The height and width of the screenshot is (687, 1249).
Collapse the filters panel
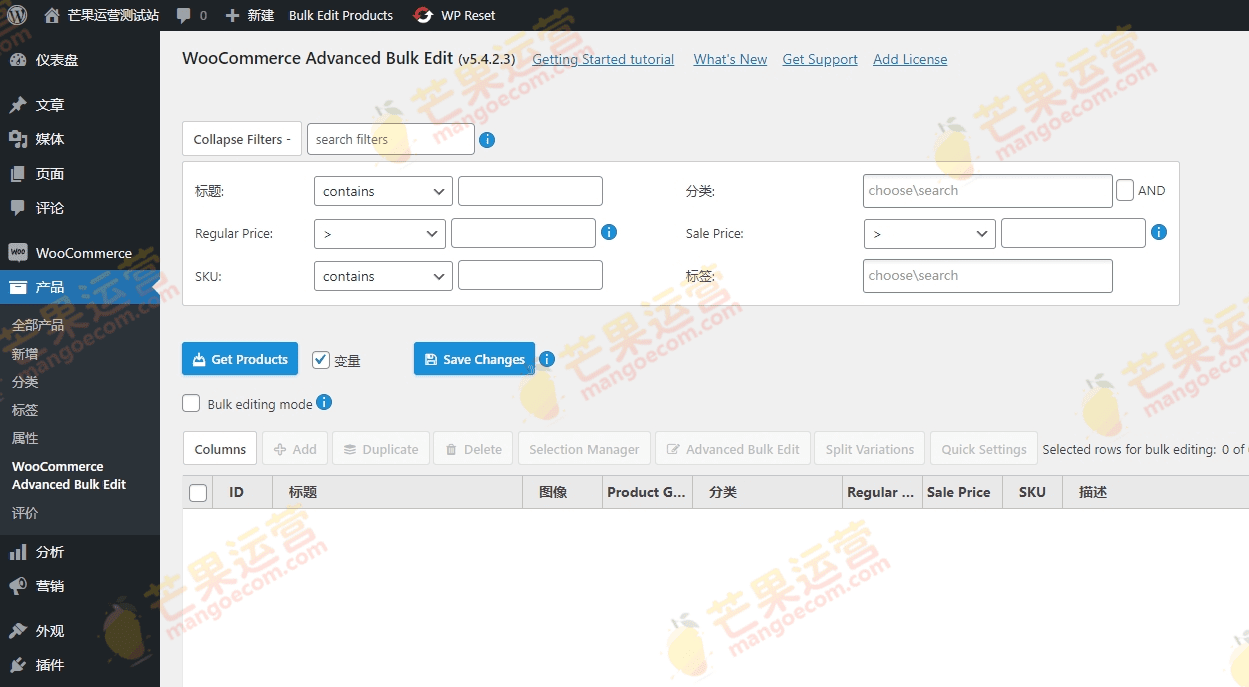(242, 140)
